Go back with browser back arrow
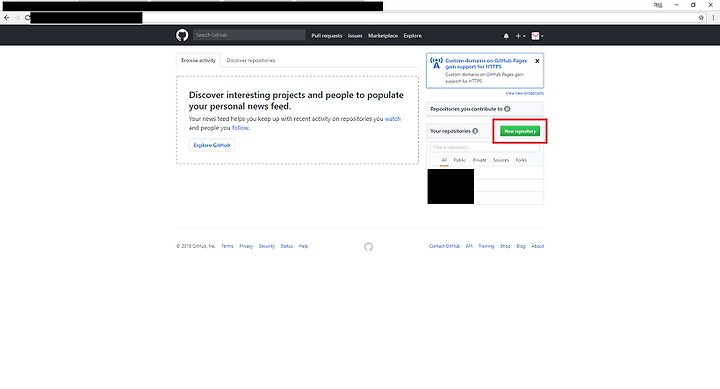The width and height of the screenshot is (720, 389). [x=6, y=17]
